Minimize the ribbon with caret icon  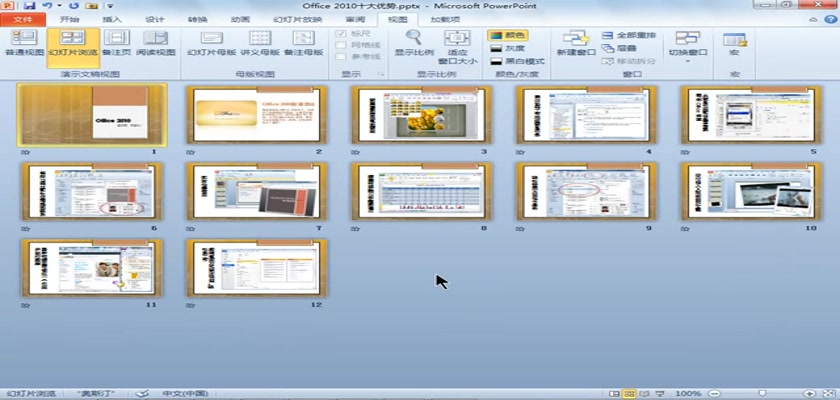[x=813, y=19]
